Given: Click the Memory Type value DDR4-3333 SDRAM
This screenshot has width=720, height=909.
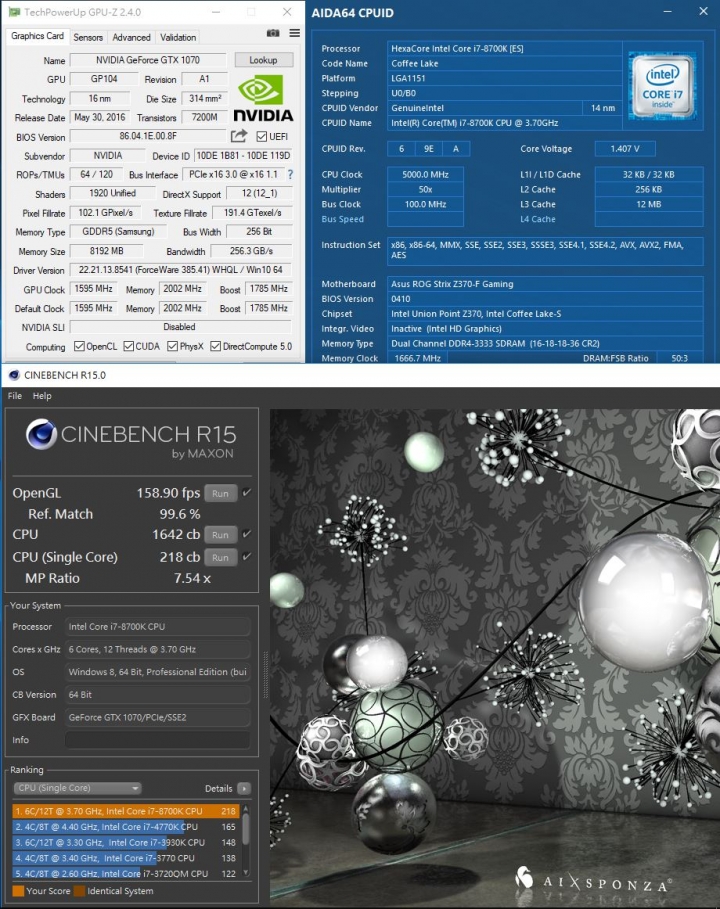Looking at the screenshot, I should click(x=545, y=343).
